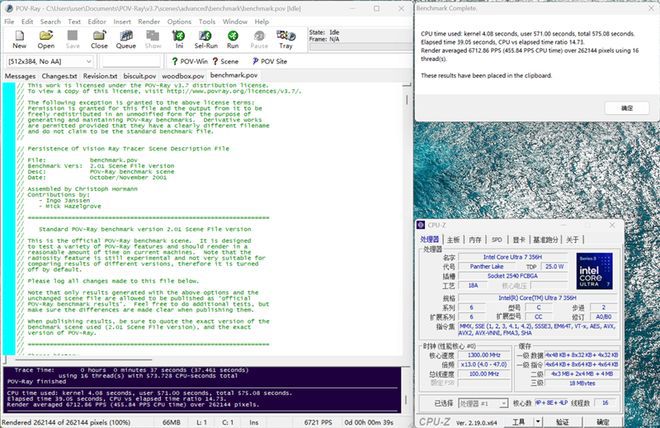Click the Save toolbar icon
This screenshot has height=428, width=660.
point(72,40)
